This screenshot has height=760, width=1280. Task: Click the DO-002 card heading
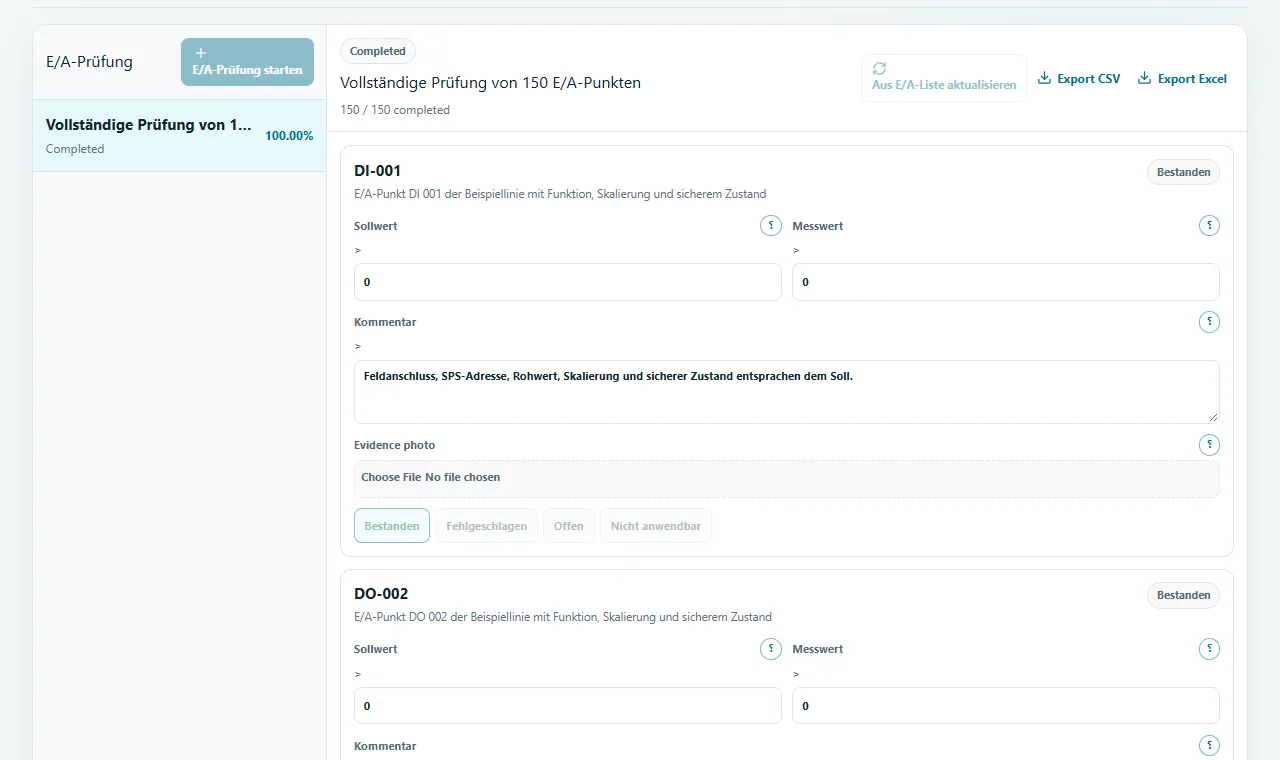[x=381, y=594]
